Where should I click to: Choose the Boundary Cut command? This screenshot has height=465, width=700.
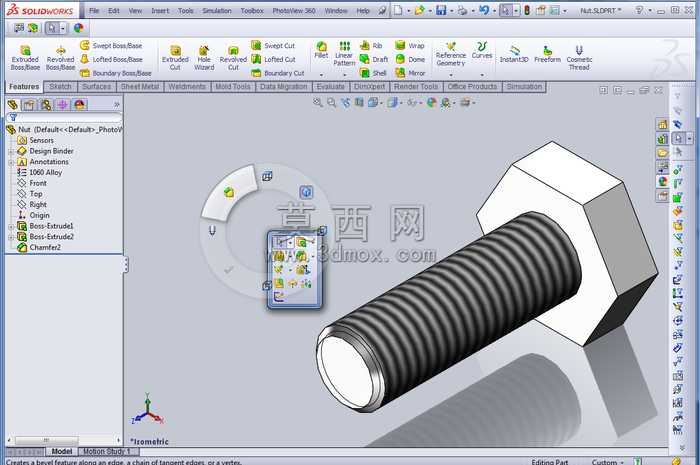(277, 73)
